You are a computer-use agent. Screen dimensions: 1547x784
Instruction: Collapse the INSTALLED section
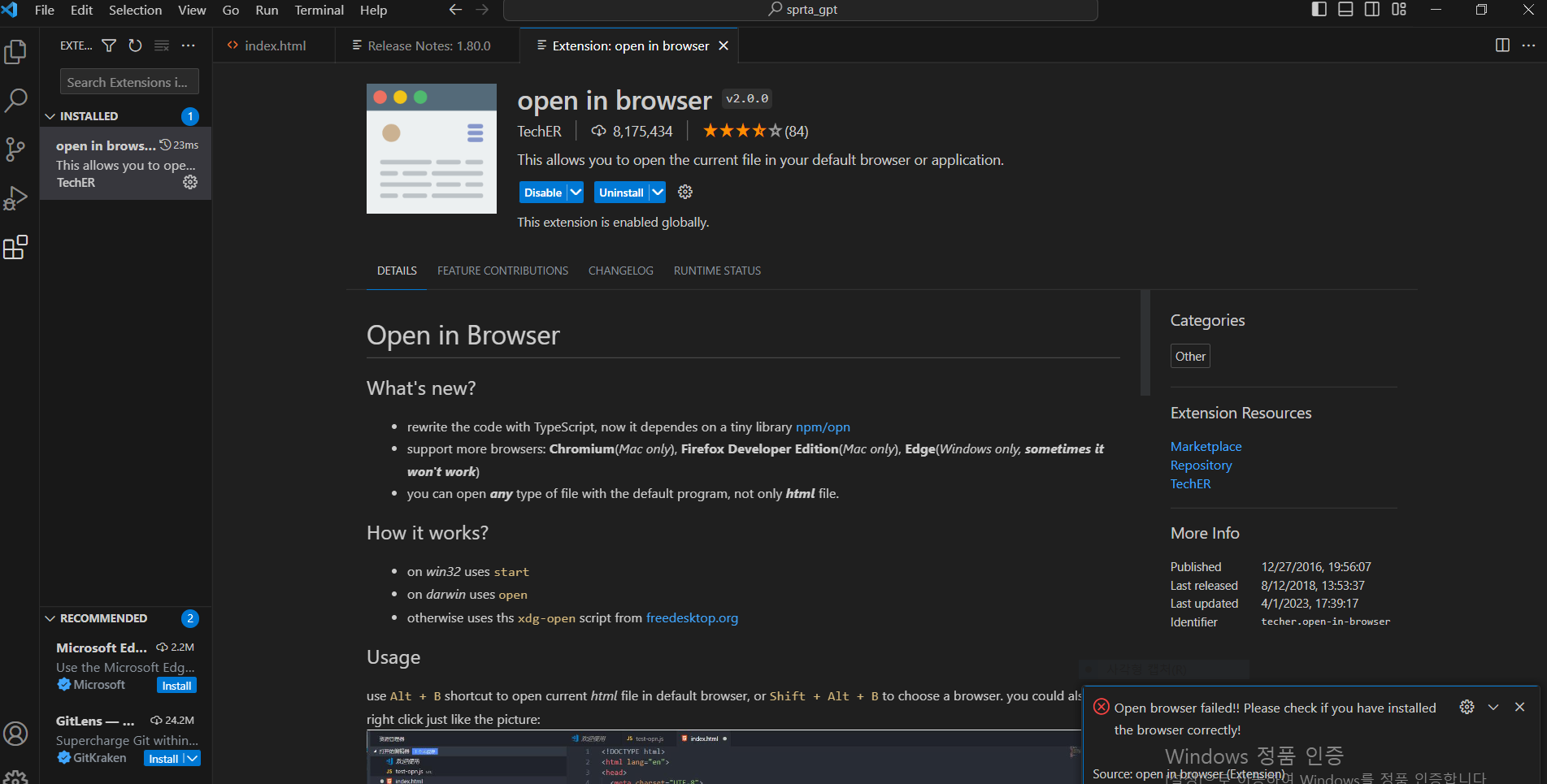50,116
